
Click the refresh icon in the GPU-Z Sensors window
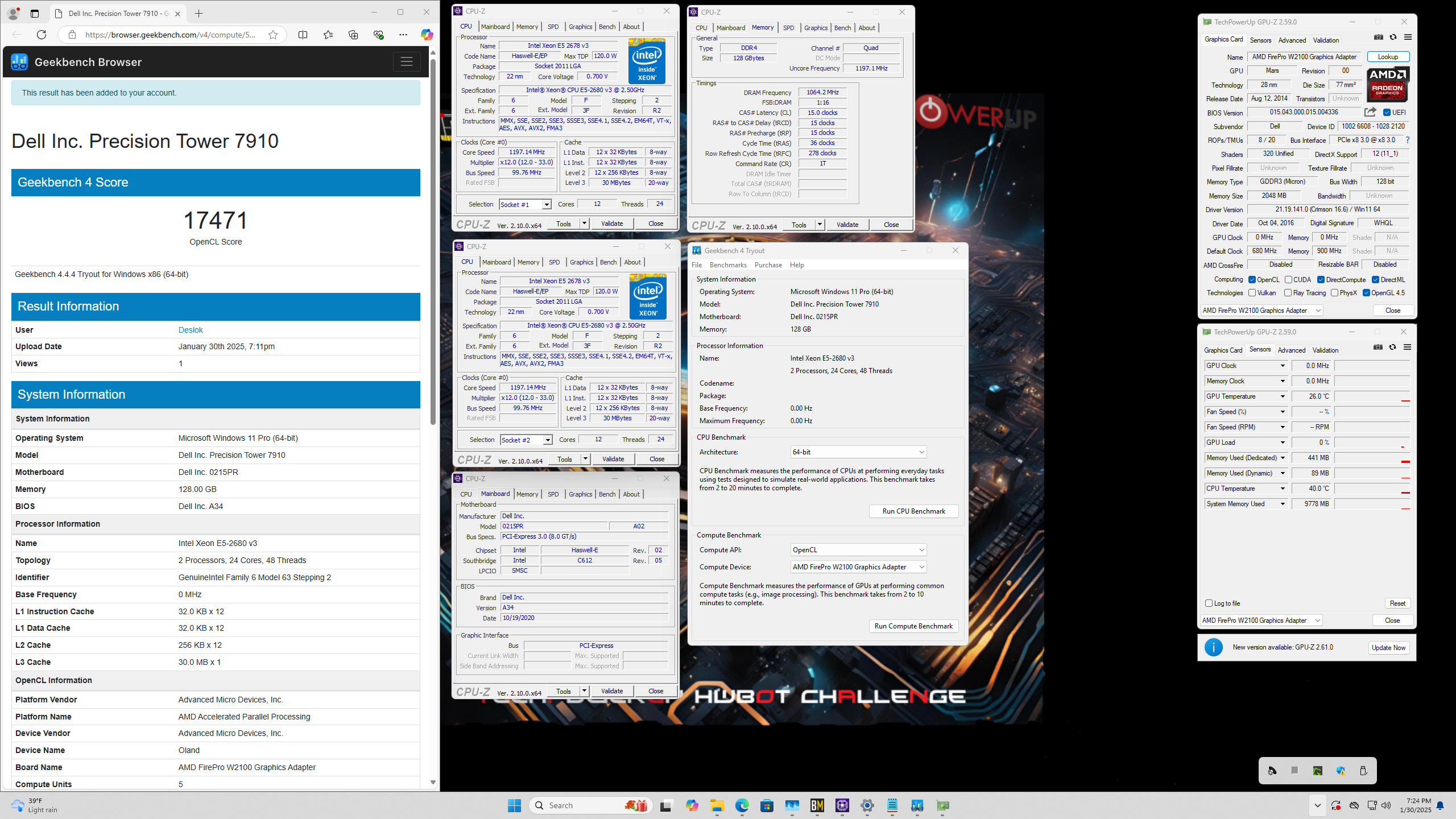click(x=1392, y=348)
